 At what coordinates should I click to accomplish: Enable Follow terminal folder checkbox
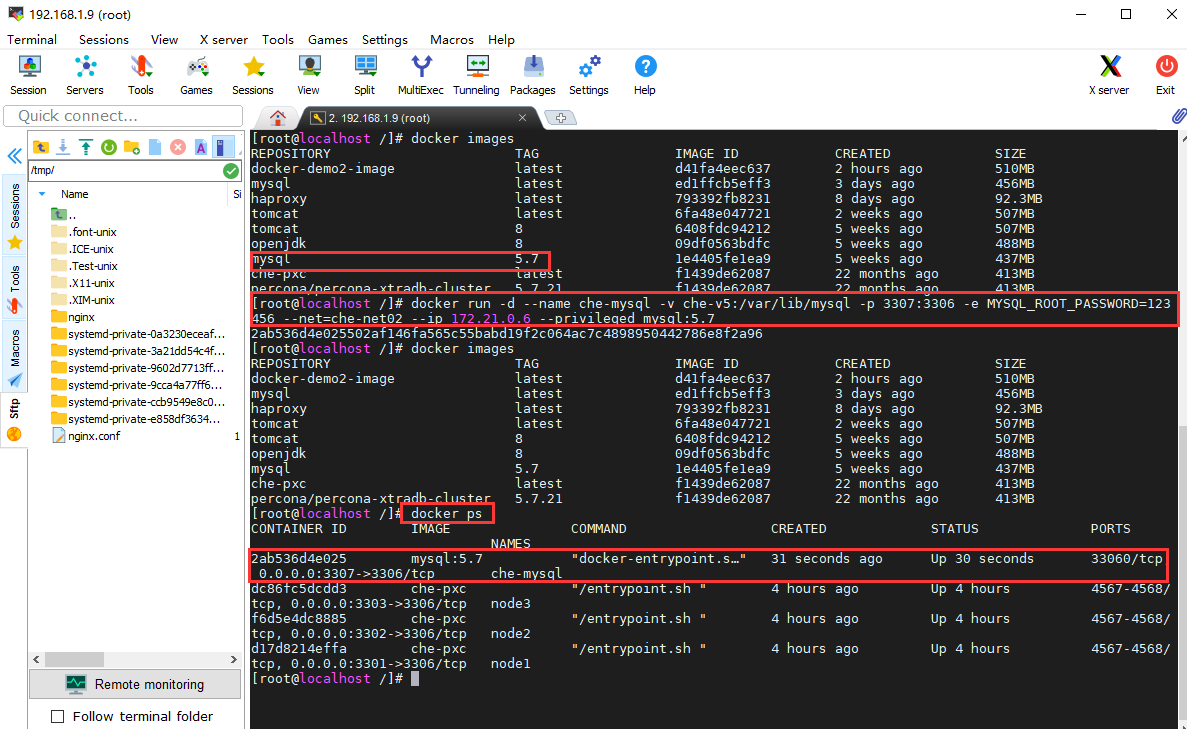coord(58,716)
